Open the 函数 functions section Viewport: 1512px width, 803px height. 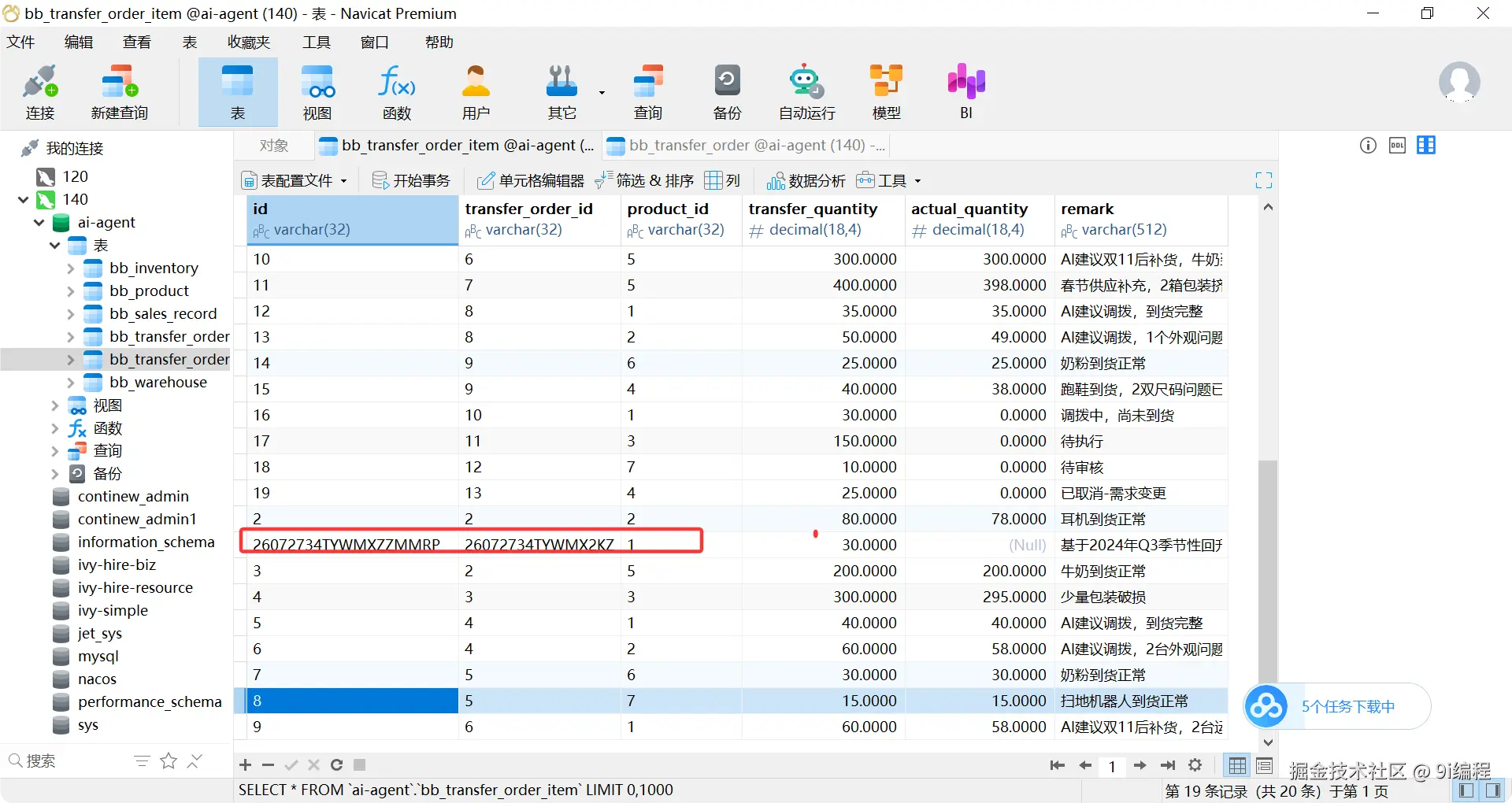point(397,92)
